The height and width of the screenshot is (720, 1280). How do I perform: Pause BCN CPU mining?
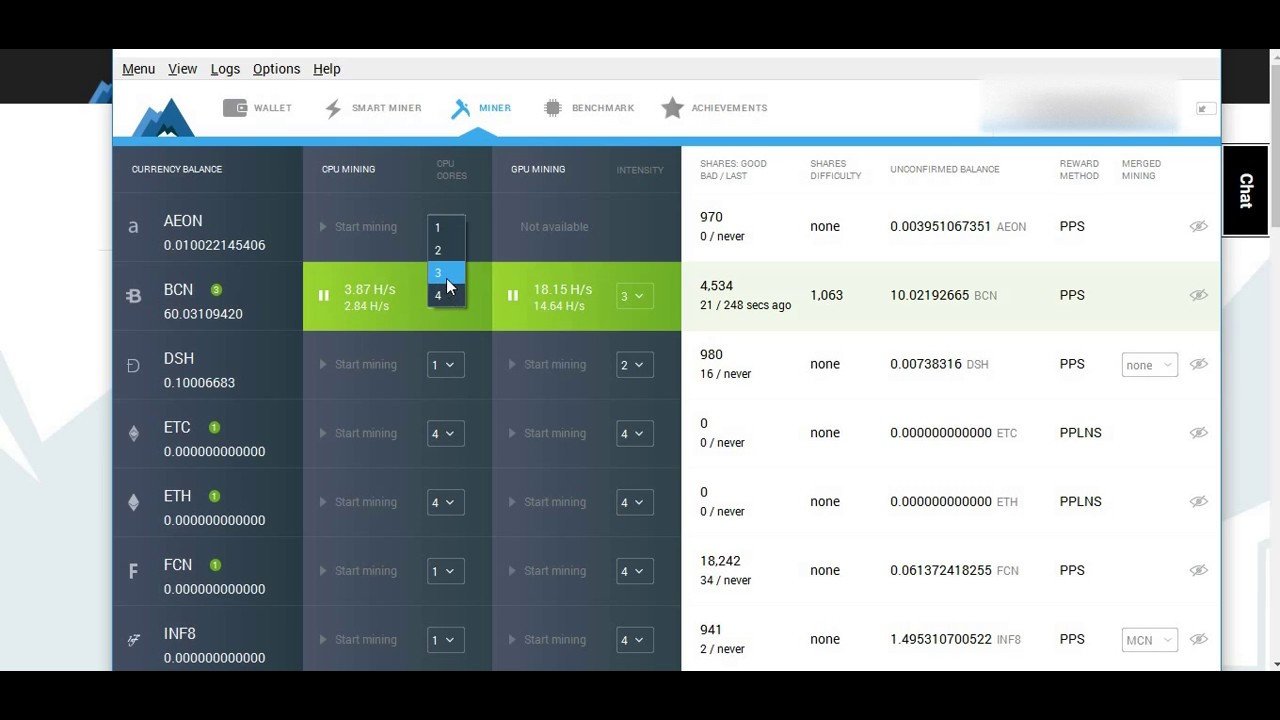pyautogui.click(x=324, y=295)
